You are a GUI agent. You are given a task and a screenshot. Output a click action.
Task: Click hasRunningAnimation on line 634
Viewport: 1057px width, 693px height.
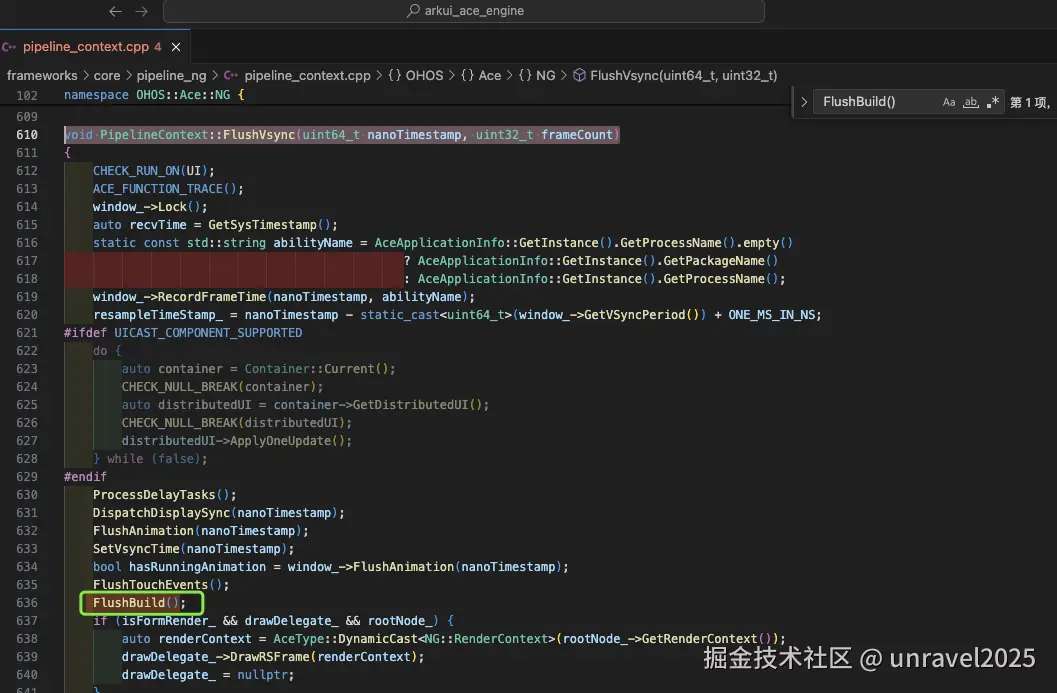coord(198,567)
